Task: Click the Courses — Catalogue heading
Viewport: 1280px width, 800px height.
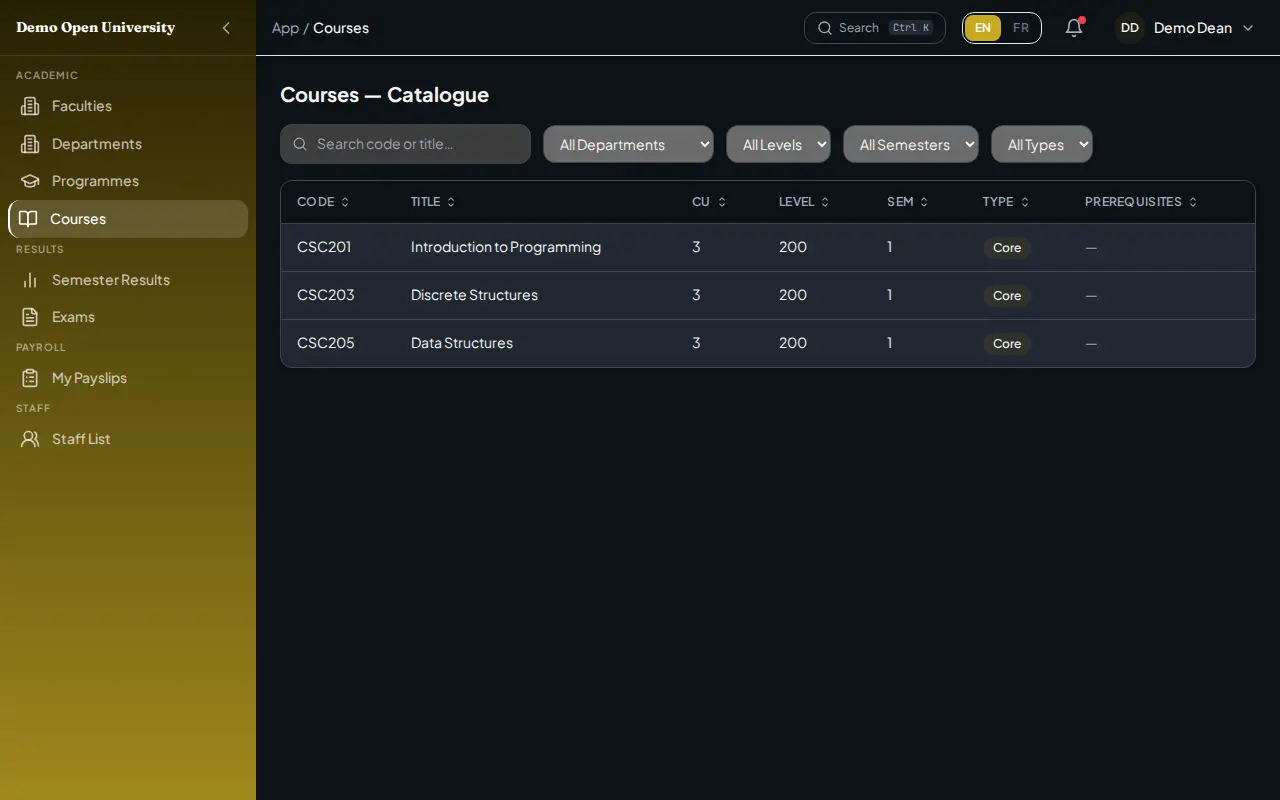Action: 384,95
